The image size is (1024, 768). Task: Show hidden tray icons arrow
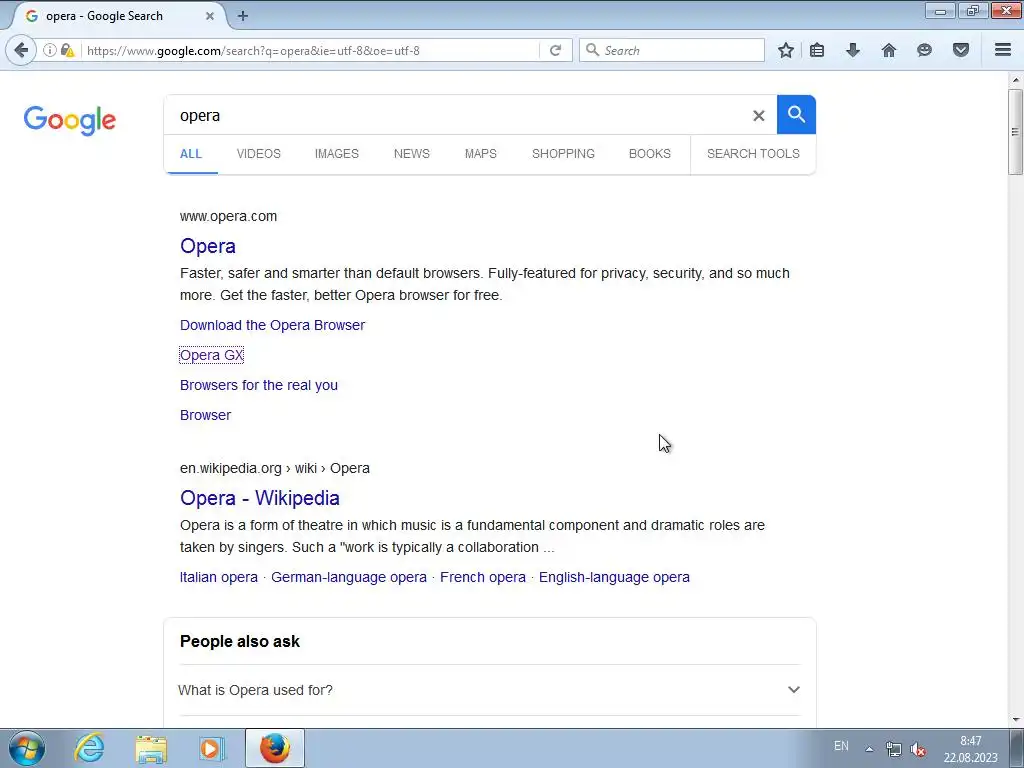869,749
